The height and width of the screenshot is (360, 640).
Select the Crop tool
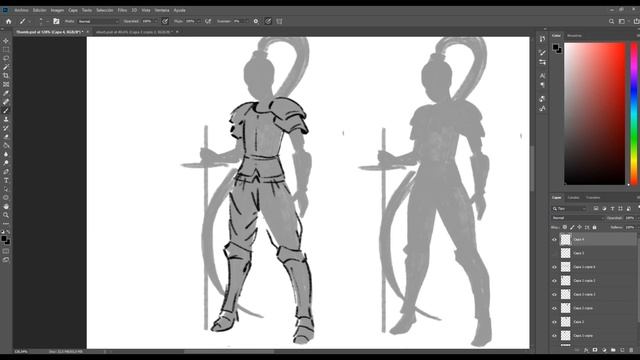(6, 76)
